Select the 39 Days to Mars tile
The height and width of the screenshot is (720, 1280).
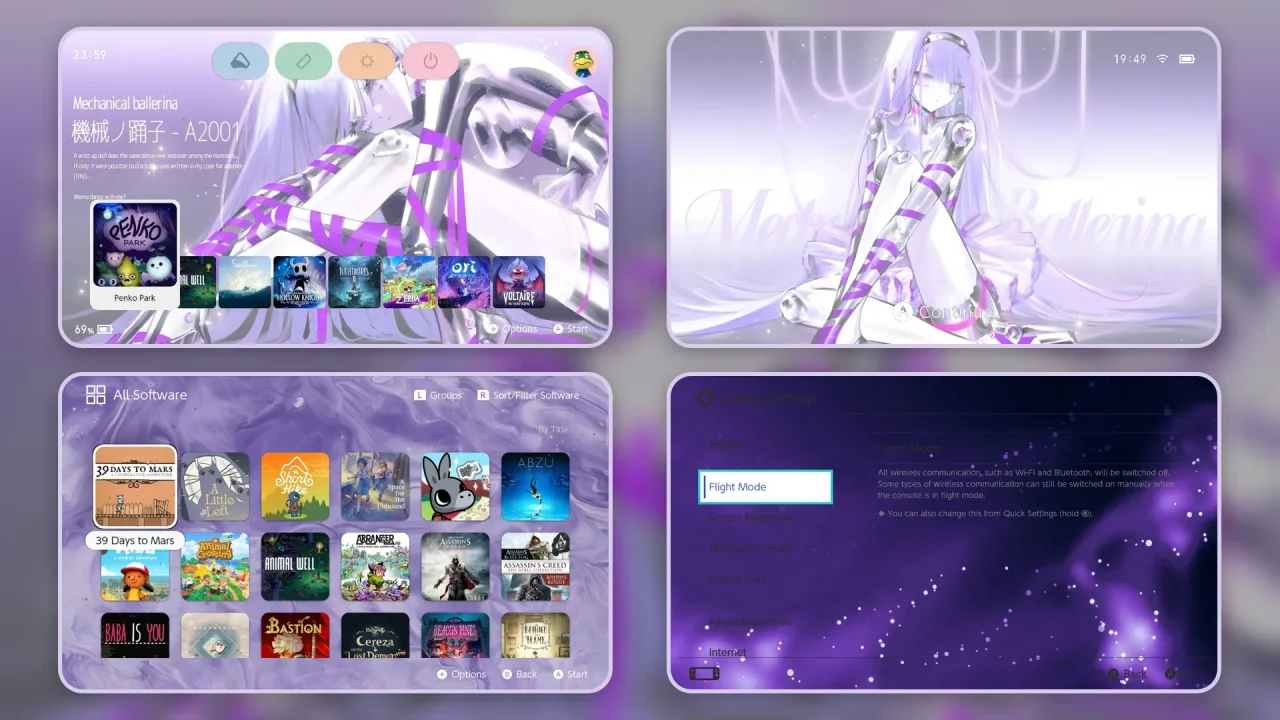(x=135, y=487)
